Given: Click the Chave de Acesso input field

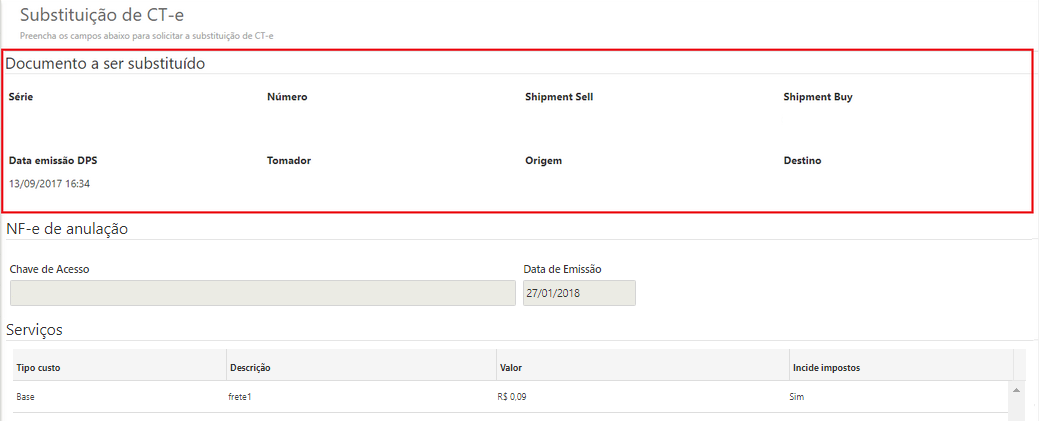Looking at the screenshot, I should (x=262, y=293).
